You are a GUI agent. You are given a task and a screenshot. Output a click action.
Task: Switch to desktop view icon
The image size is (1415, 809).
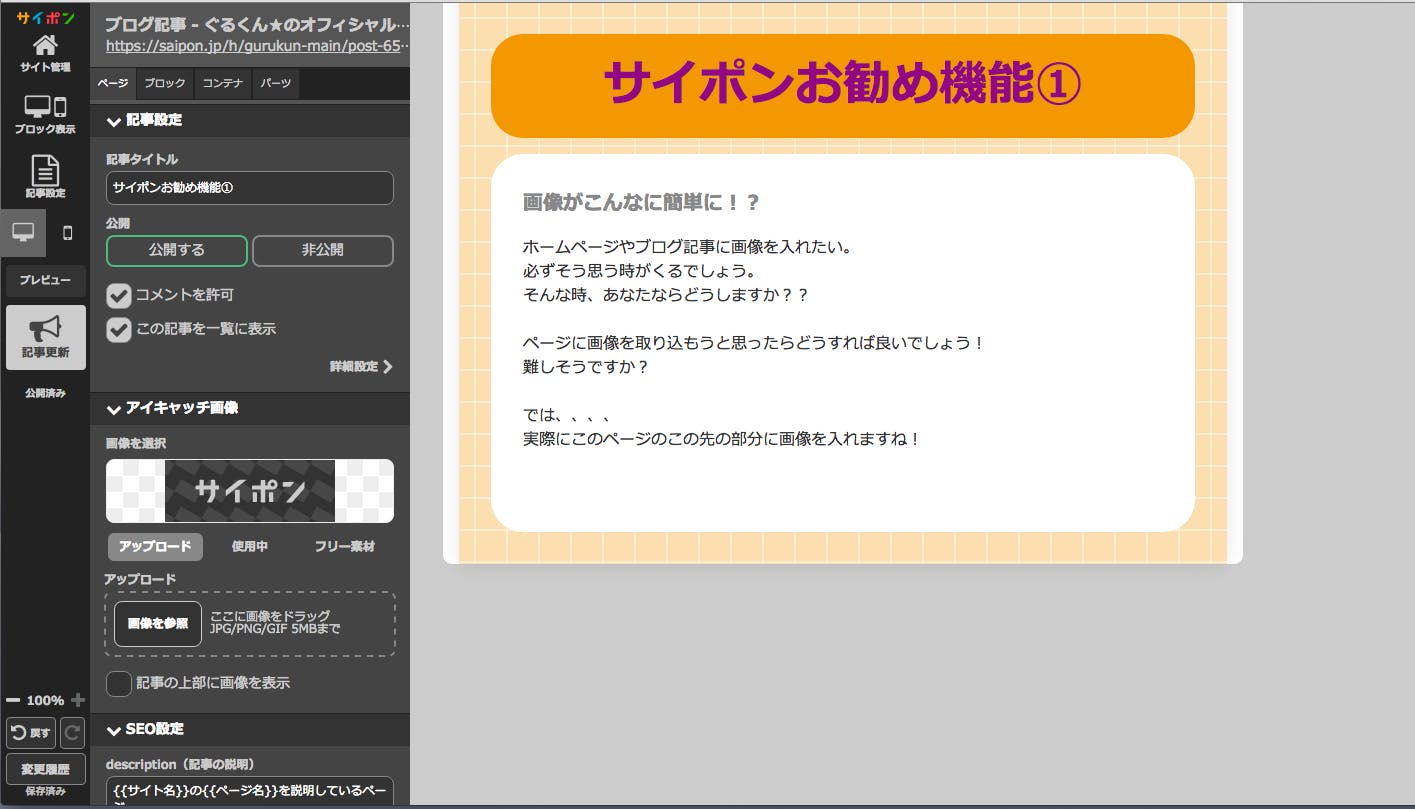pos(23,233)
